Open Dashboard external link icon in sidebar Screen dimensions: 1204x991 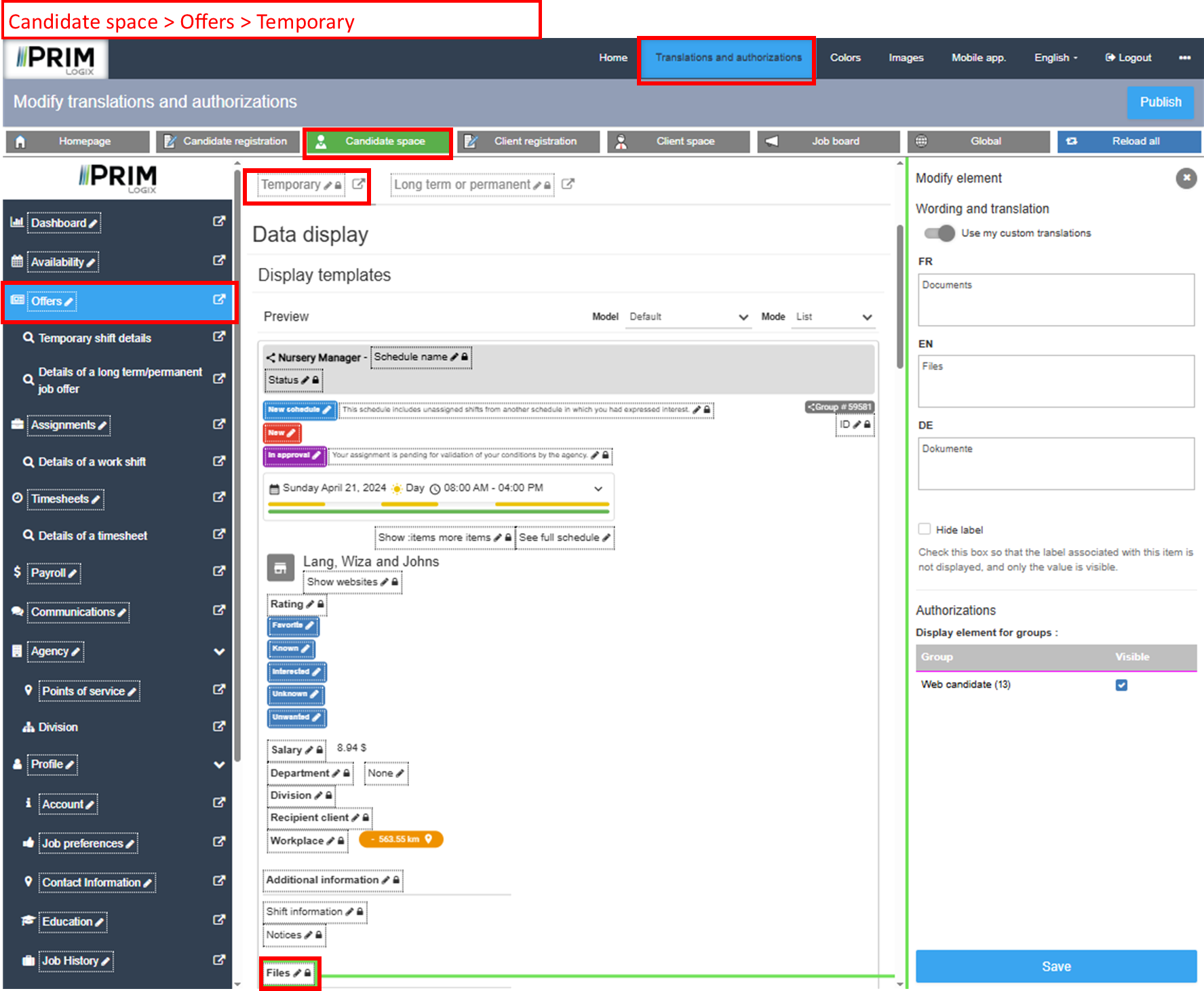(218, 221)
